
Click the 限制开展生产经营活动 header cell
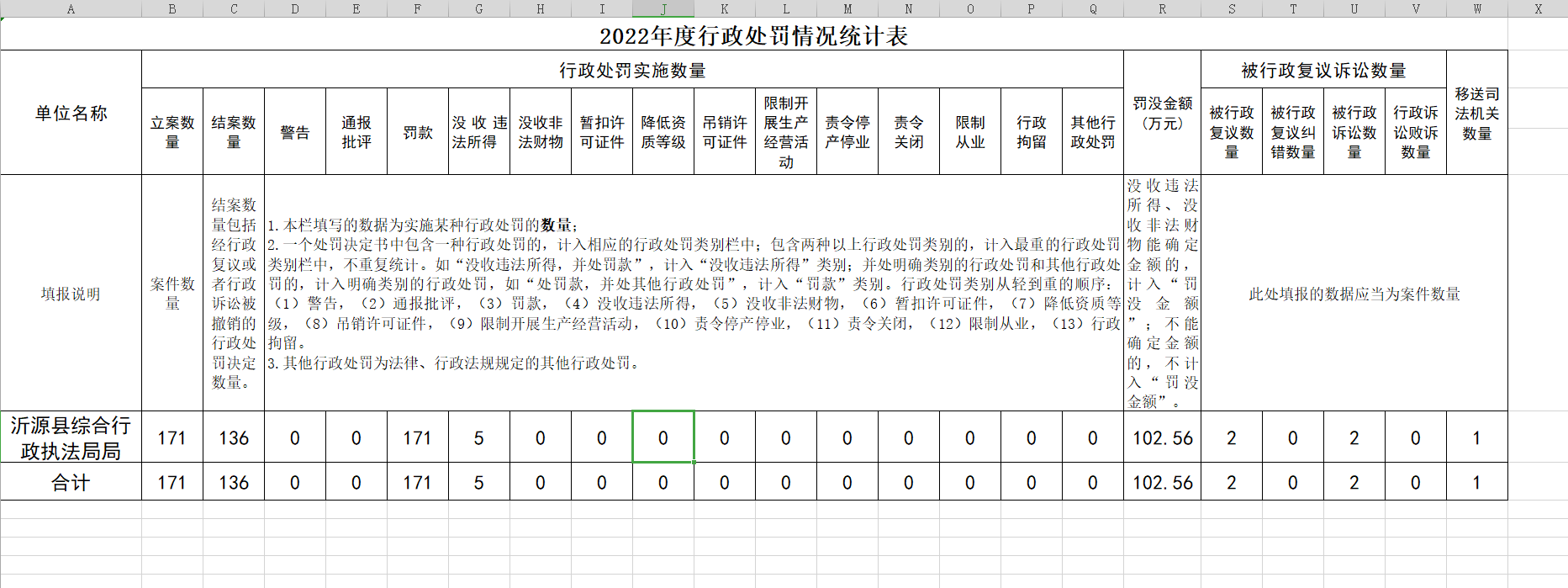(785, 132)
